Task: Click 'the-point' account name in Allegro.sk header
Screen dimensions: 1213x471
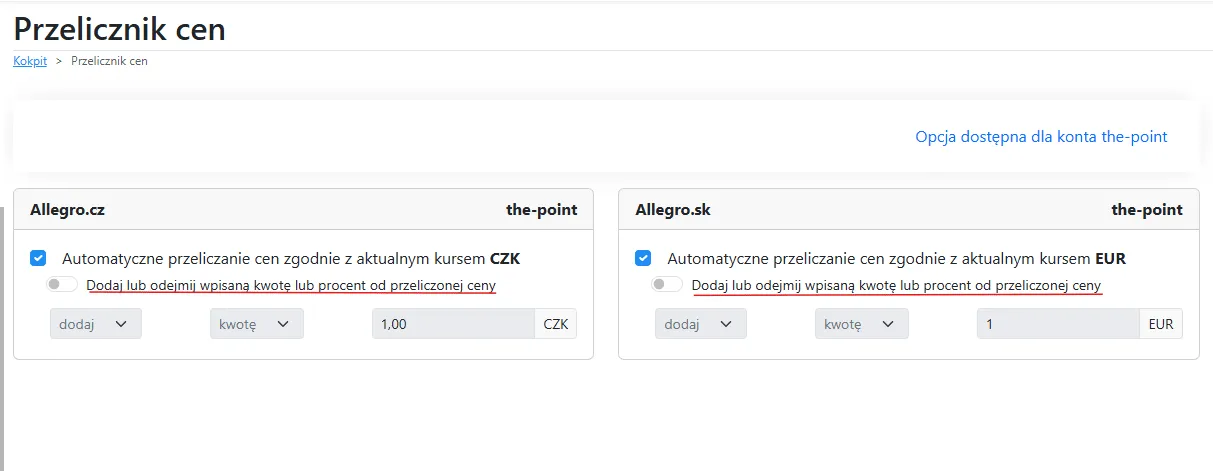Action: click(1147, 210)
